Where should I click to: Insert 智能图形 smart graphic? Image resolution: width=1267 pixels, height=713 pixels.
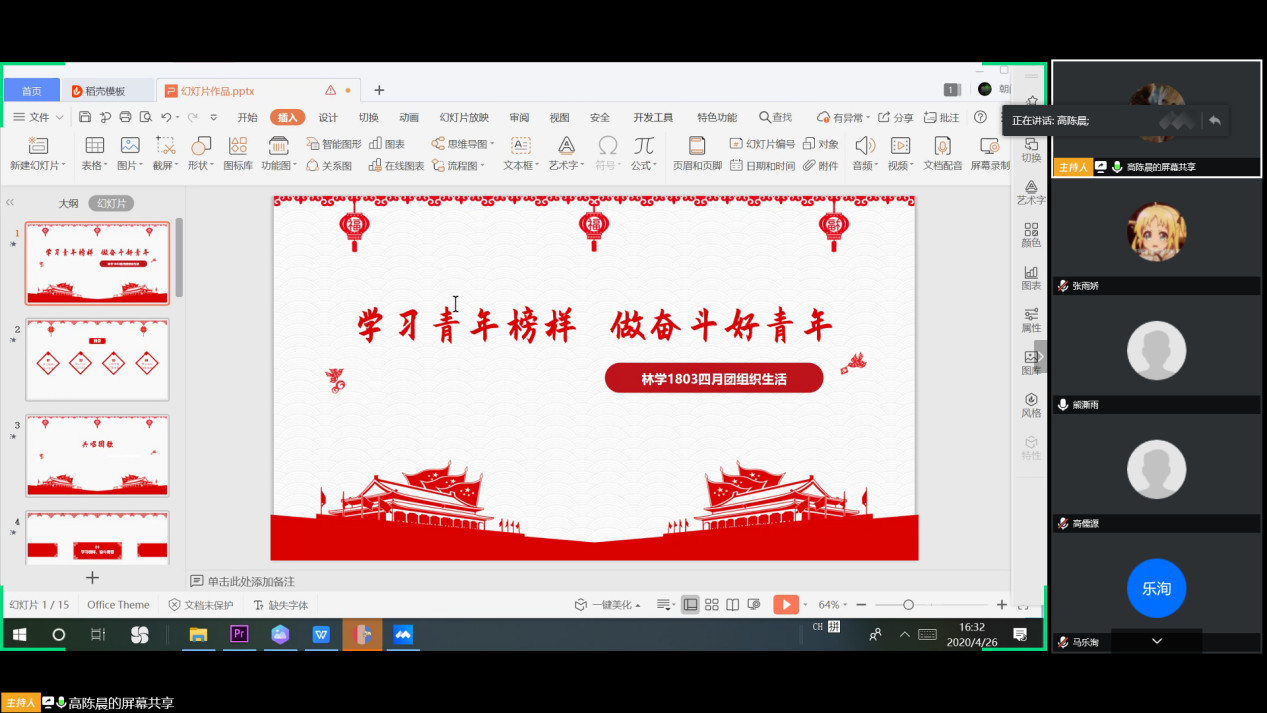tap(333, 144)
